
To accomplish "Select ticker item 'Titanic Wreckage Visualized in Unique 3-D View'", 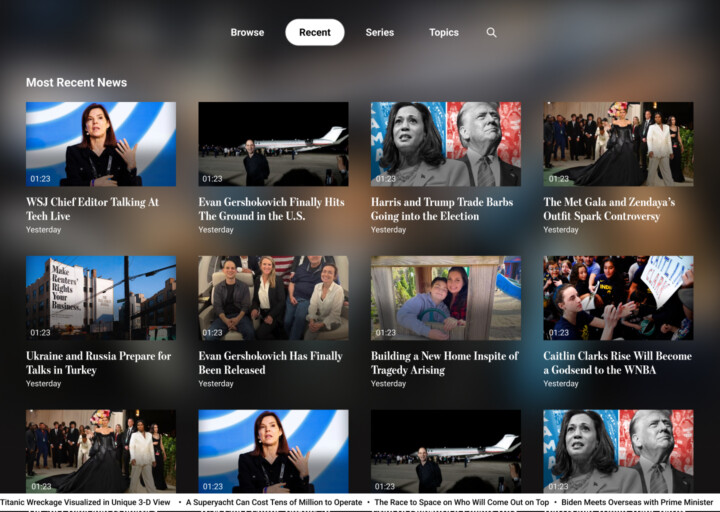I will pos(85,502).
